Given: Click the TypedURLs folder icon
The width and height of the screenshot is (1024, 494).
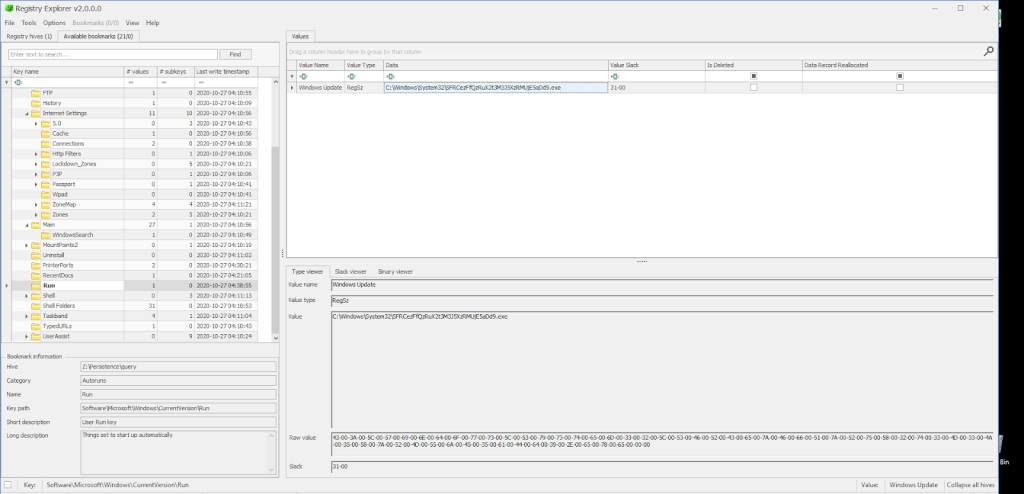Looking at the screenshot, I should click(x=35, y=326).
